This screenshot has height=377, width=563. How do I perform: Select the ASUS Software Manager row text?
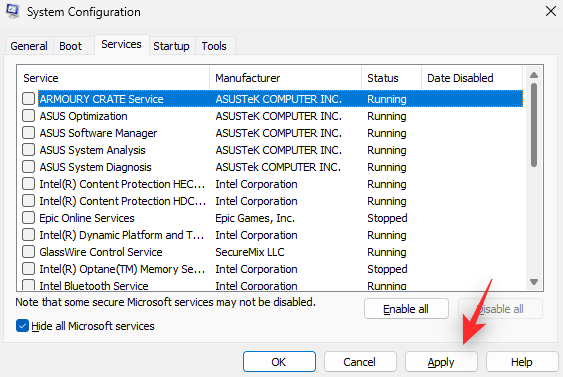tap(98, 133)
